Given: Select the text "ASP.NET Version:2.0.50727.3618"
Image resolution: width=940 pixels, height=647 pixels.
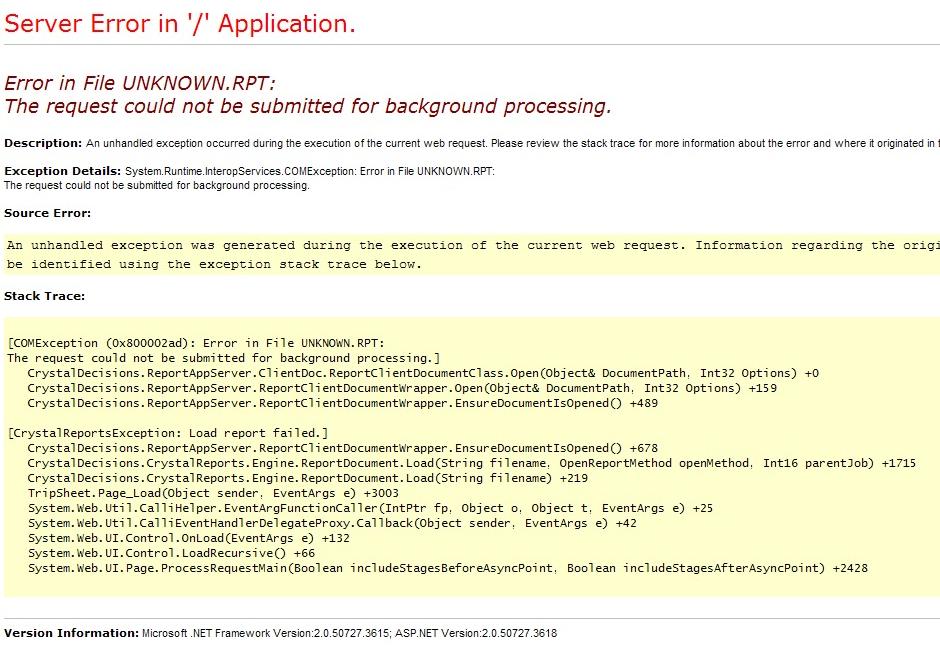Looking at the screenshot, I should pyautogui.click(x=476, y=633).
